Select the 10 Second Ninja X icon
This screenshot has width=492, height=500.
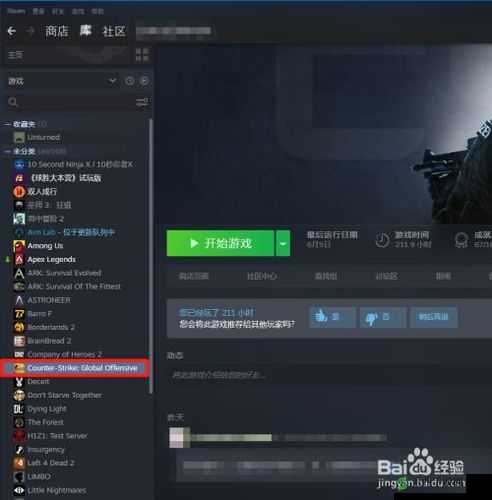[x=19, y=164]
